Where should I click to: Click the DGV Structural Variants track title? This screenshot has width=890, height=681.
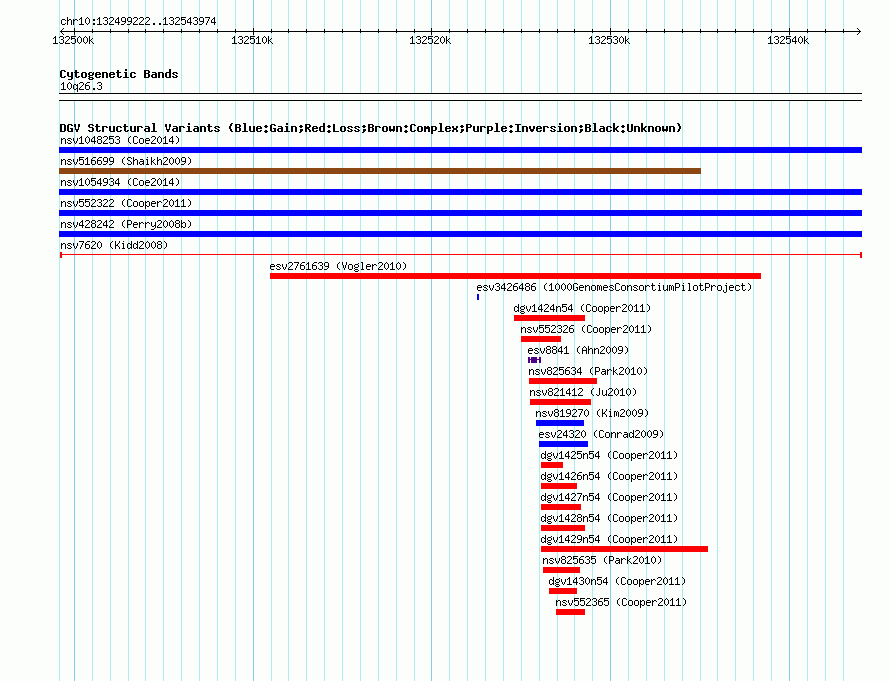click(371, 128)
